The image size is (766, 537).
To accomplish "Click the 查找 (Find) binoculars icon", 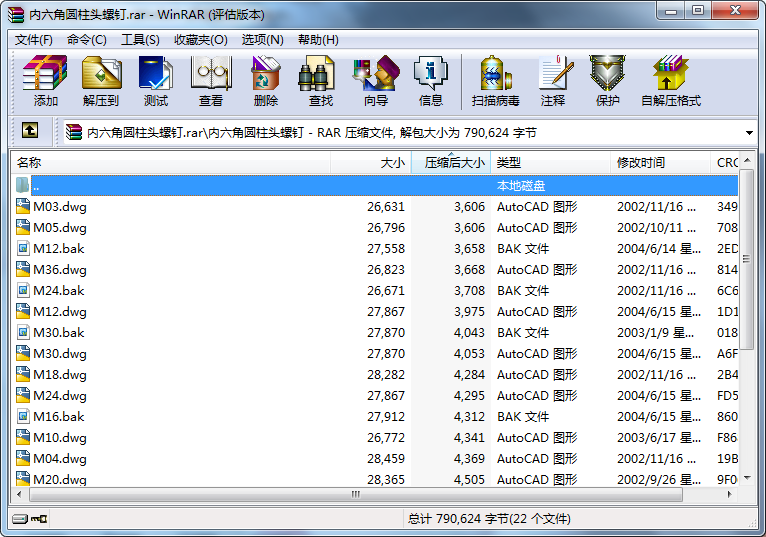I will [x=320, y=81].
